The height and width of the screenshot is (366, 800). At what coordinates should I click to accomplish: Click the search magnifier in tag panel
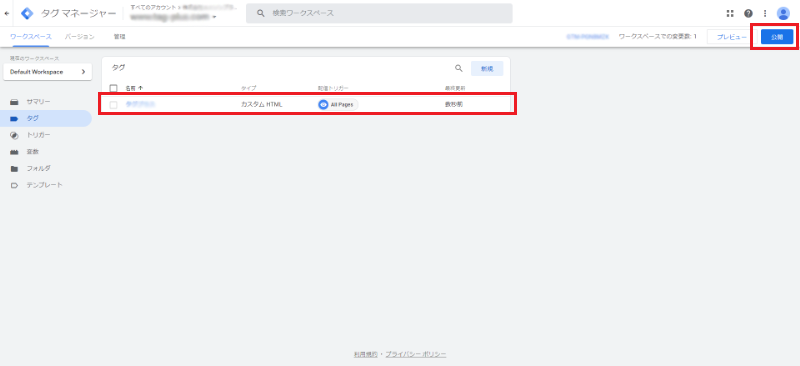pos(459,68)
